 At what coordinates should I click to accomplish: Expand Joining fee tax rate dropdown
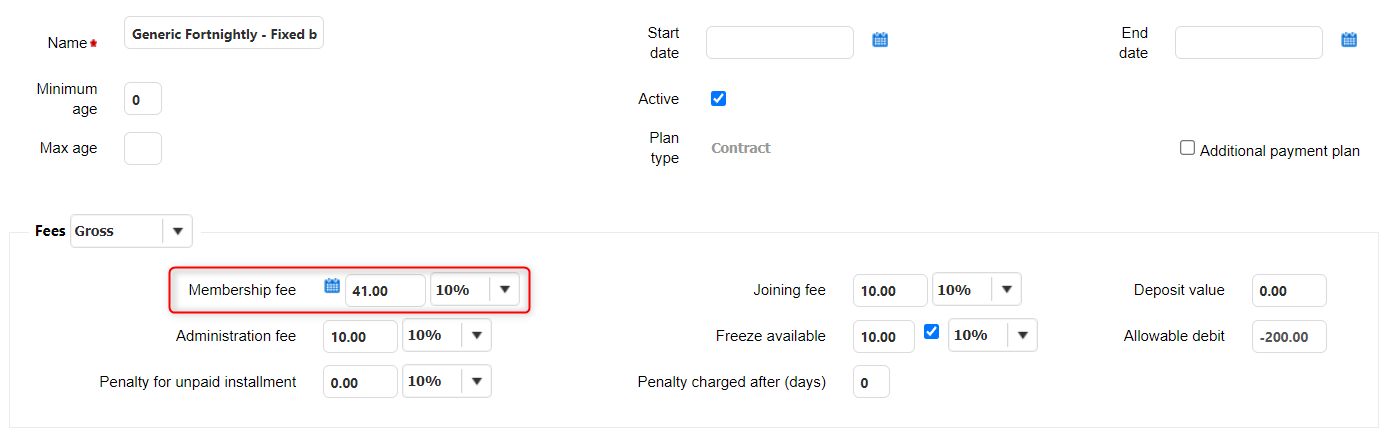coord(1007,290)
